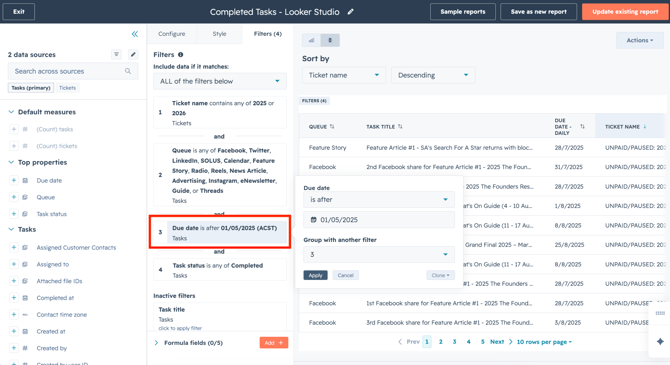Open the Task status Completed filter
This screenshot has height=365, width=670.
click(x=220, y=270)
